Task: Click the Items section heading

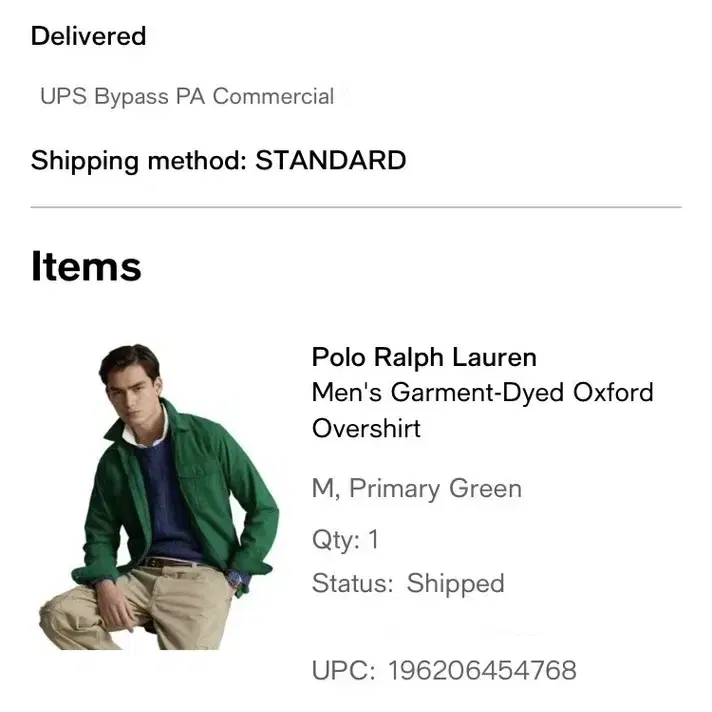Action: pos(86,267)
